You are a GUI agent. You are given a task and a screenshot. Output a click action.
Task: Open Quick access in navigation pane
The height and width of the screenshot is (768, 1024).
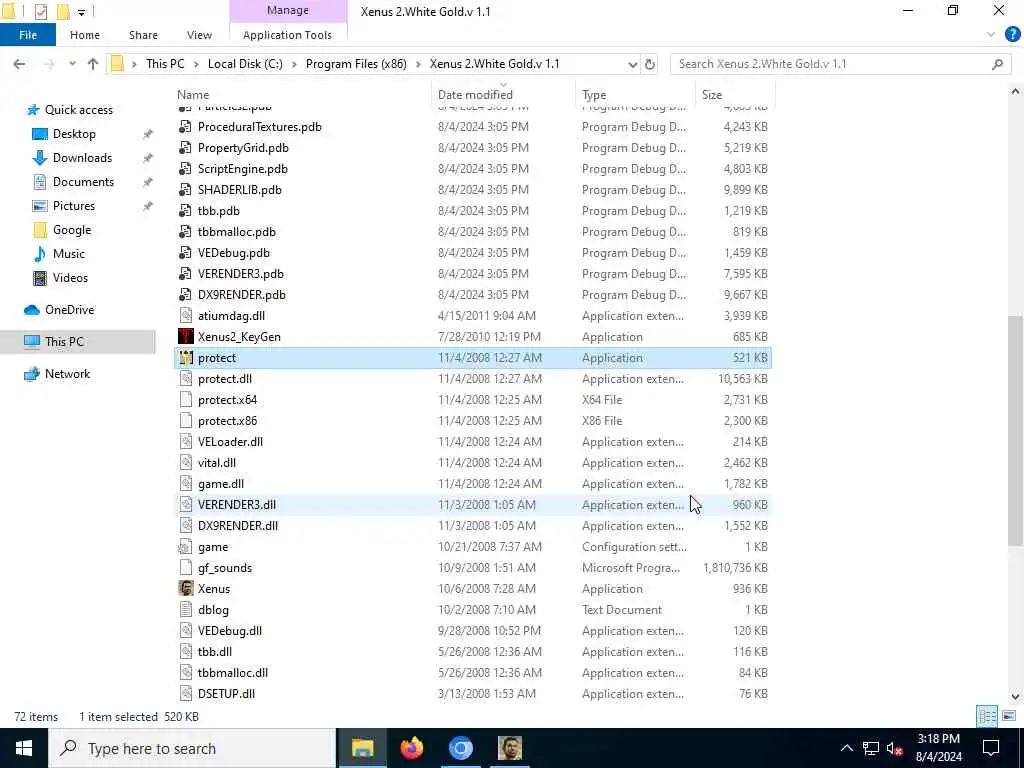pos(78,110)
